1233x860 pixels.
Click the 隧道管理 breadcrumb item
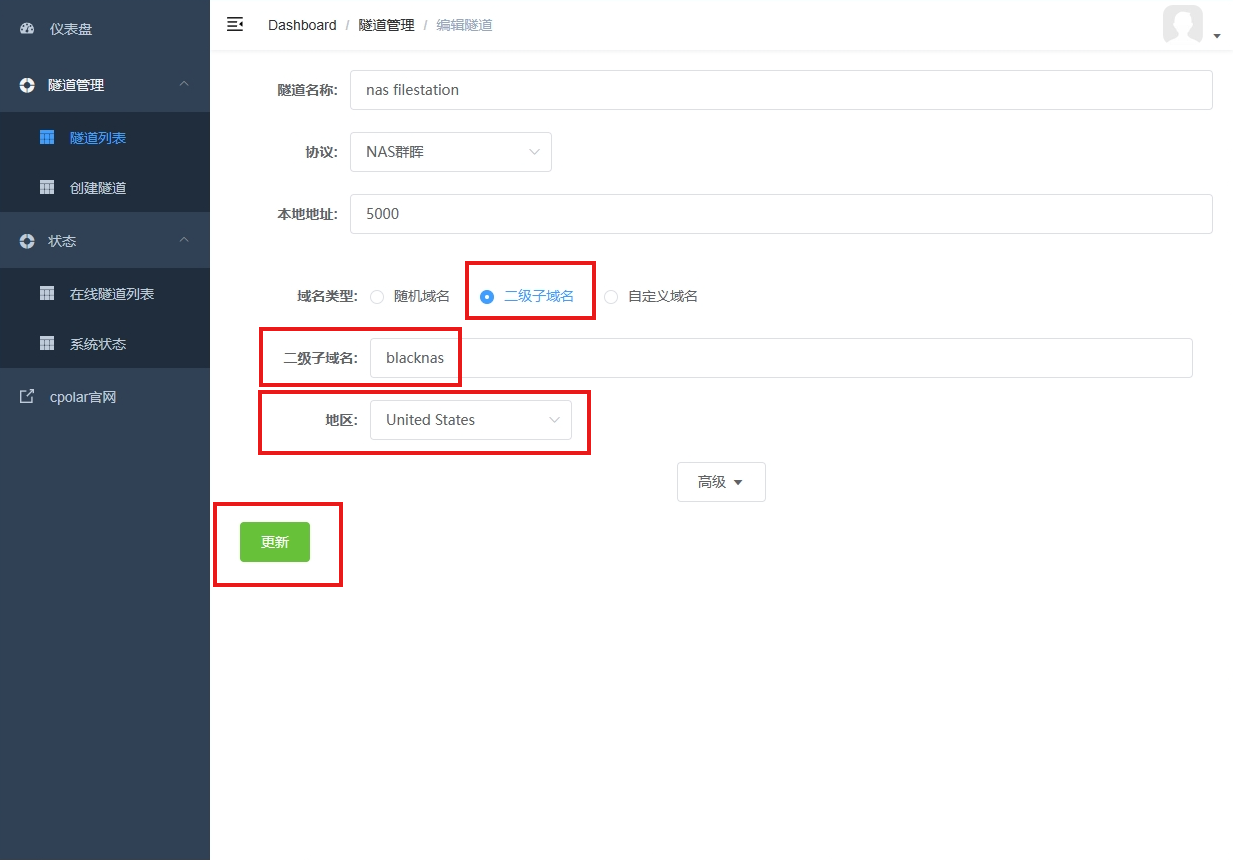(x=386, y=25)
